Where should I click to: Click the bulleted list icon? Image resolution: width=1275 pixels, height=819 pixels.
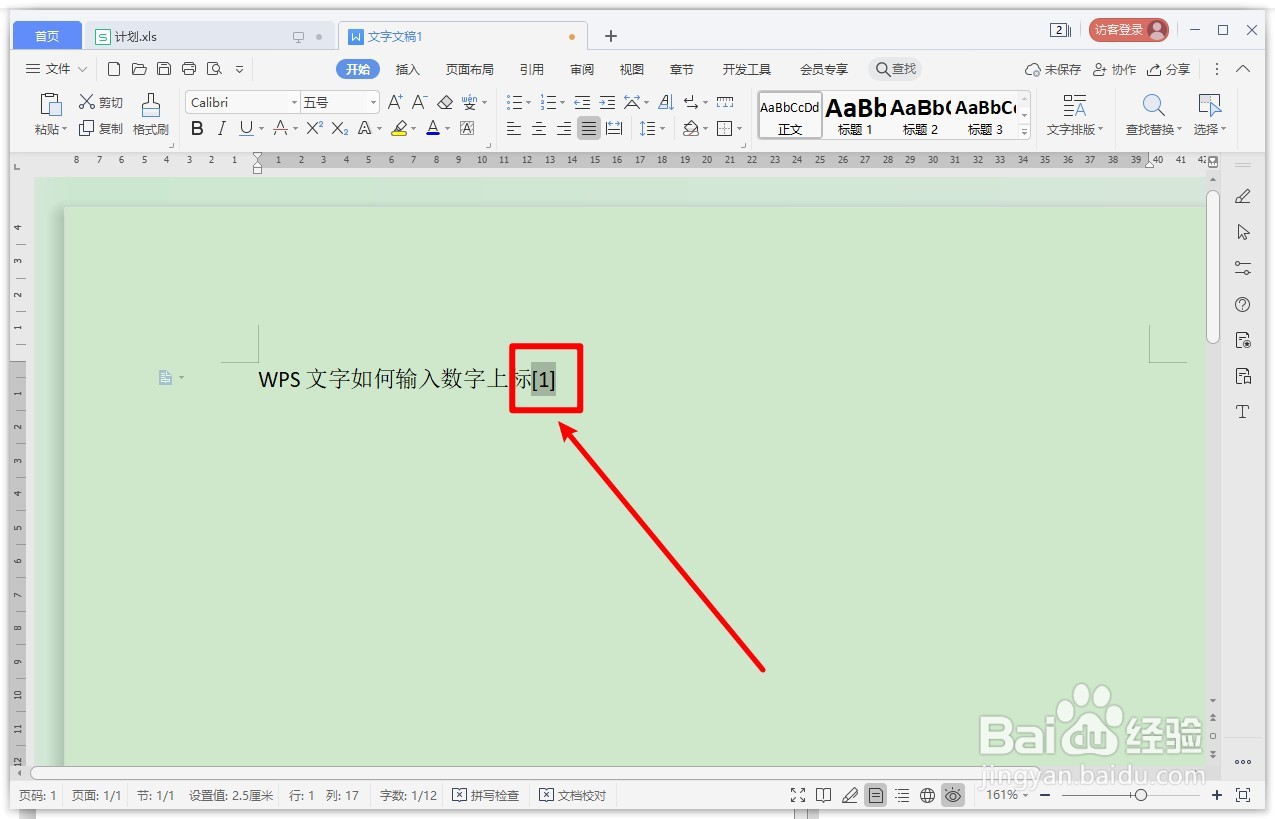tap(514, 101)
